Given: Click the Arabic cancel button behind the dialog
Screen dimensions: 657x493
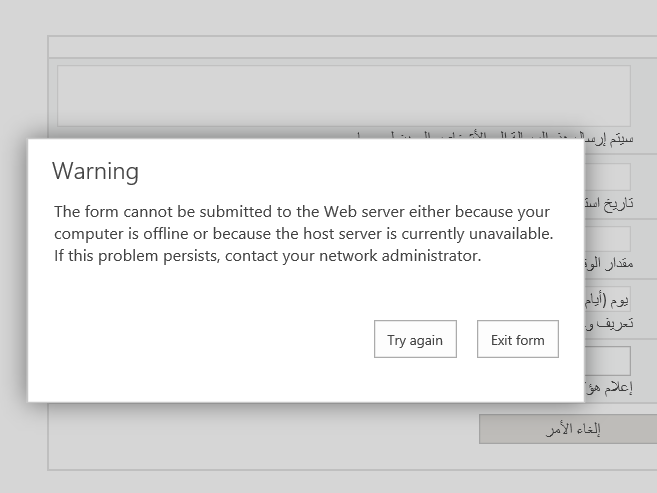Looking at the screenshot, I should pyautogui.click(x=568, y=429).
